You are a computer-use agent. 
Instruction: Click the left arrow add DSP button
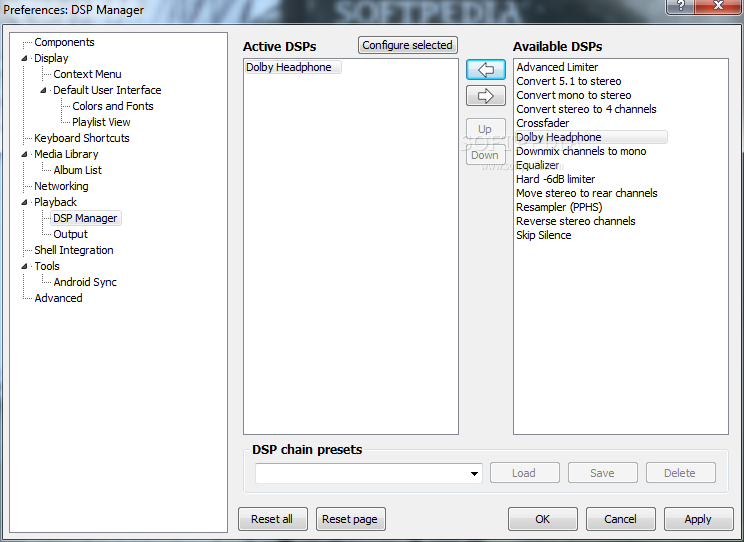click(485, 70)
